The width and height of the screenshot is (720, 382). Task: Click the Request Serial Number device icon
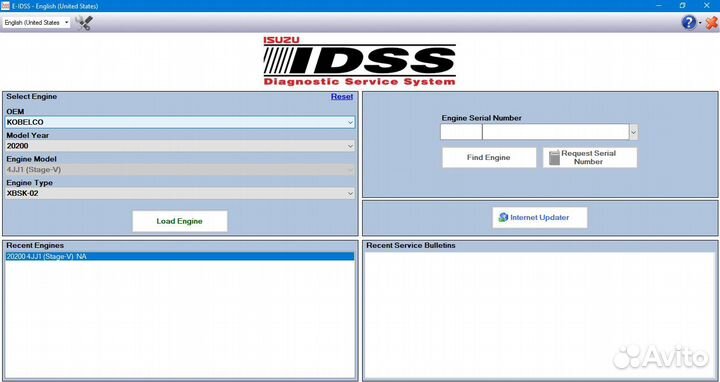(554, 157)
